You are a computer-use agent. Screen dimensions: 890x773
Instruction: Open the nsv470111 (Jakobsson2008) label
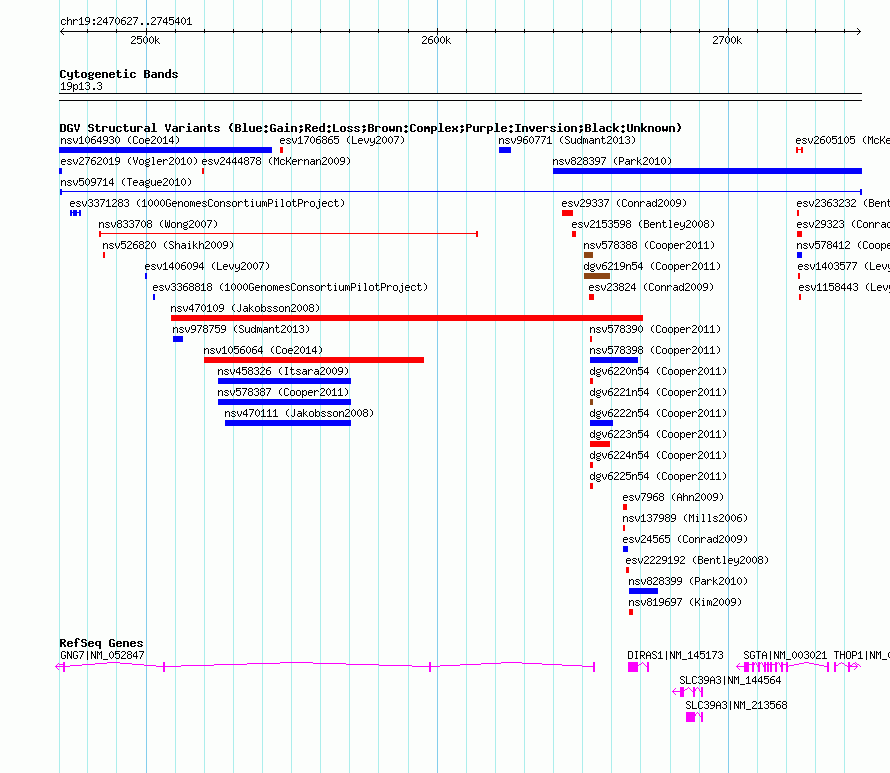(x=299, y=413)
